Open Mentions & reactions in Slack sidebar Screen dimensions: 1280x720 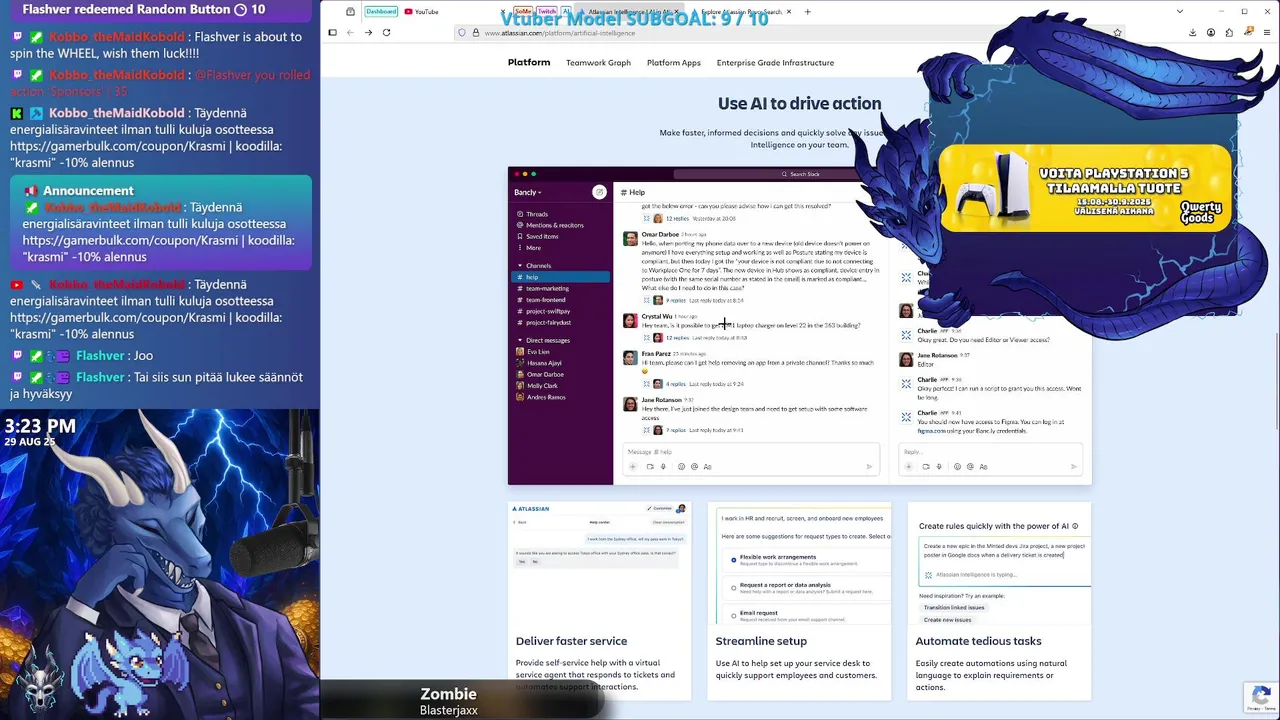click(x=549, y=225)
